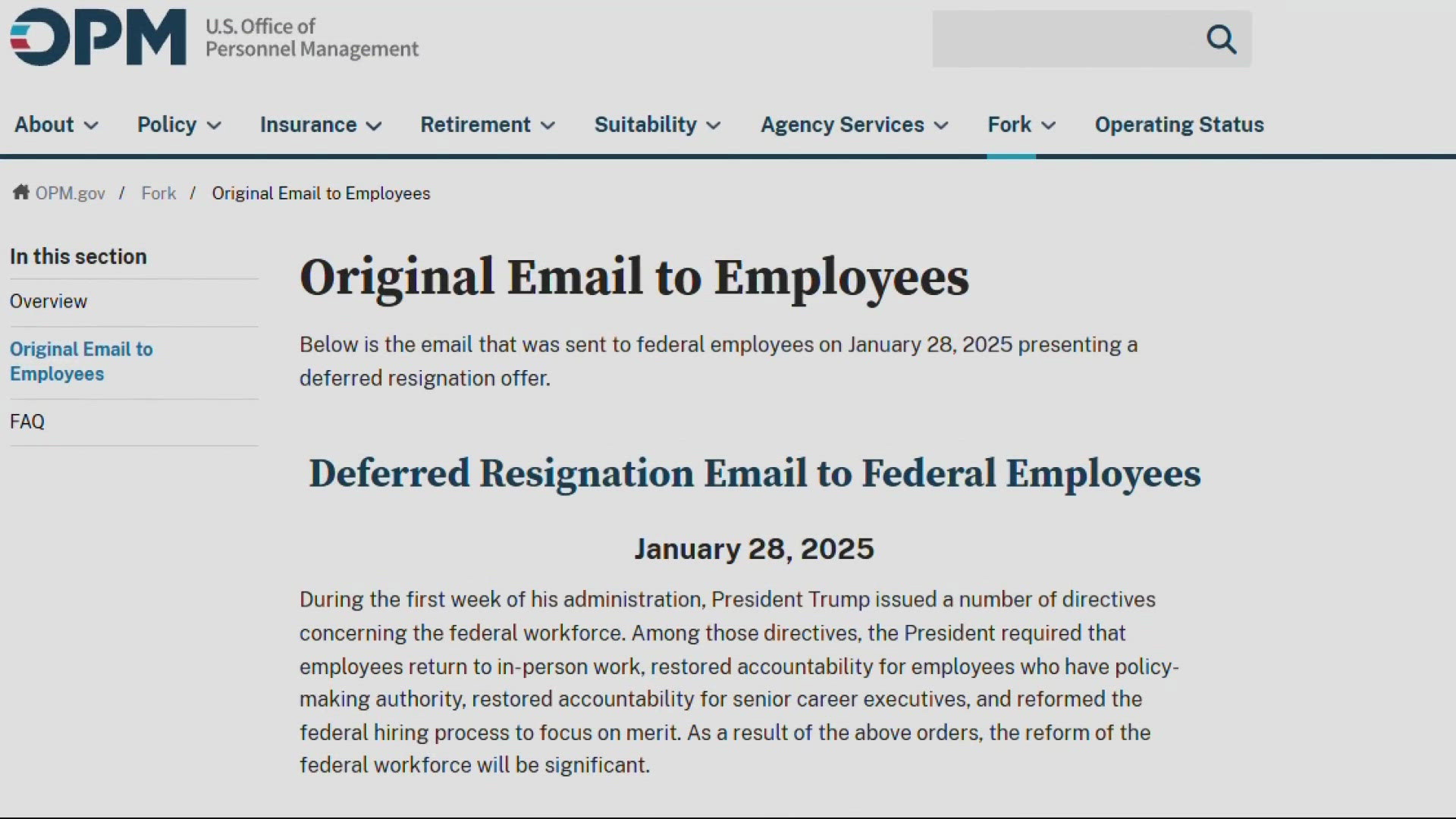
Task: Click the search magnifying glass icon
Action: click(x=1222, y=39)
